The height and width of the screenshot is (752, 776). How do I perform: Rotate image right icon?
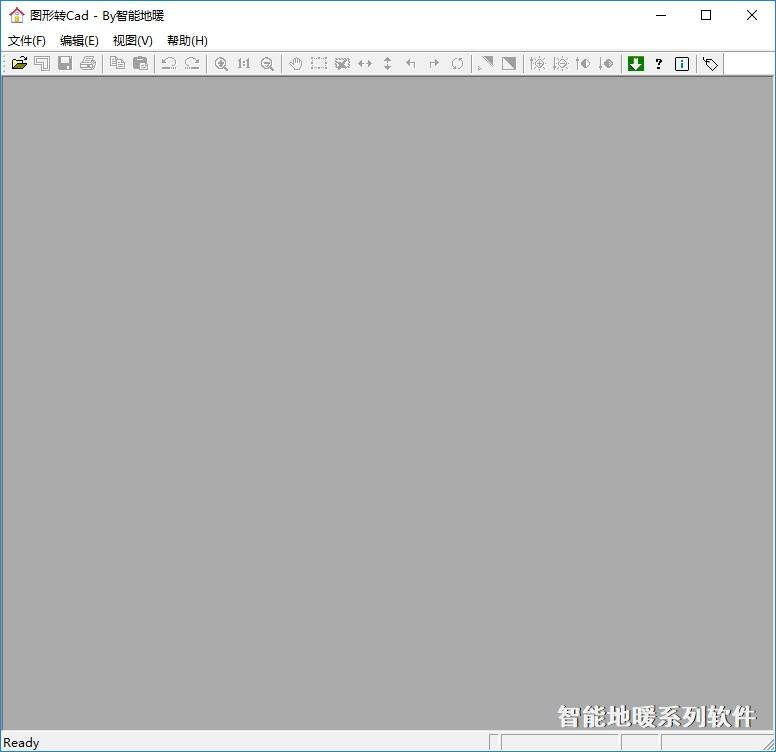[434, 63]
